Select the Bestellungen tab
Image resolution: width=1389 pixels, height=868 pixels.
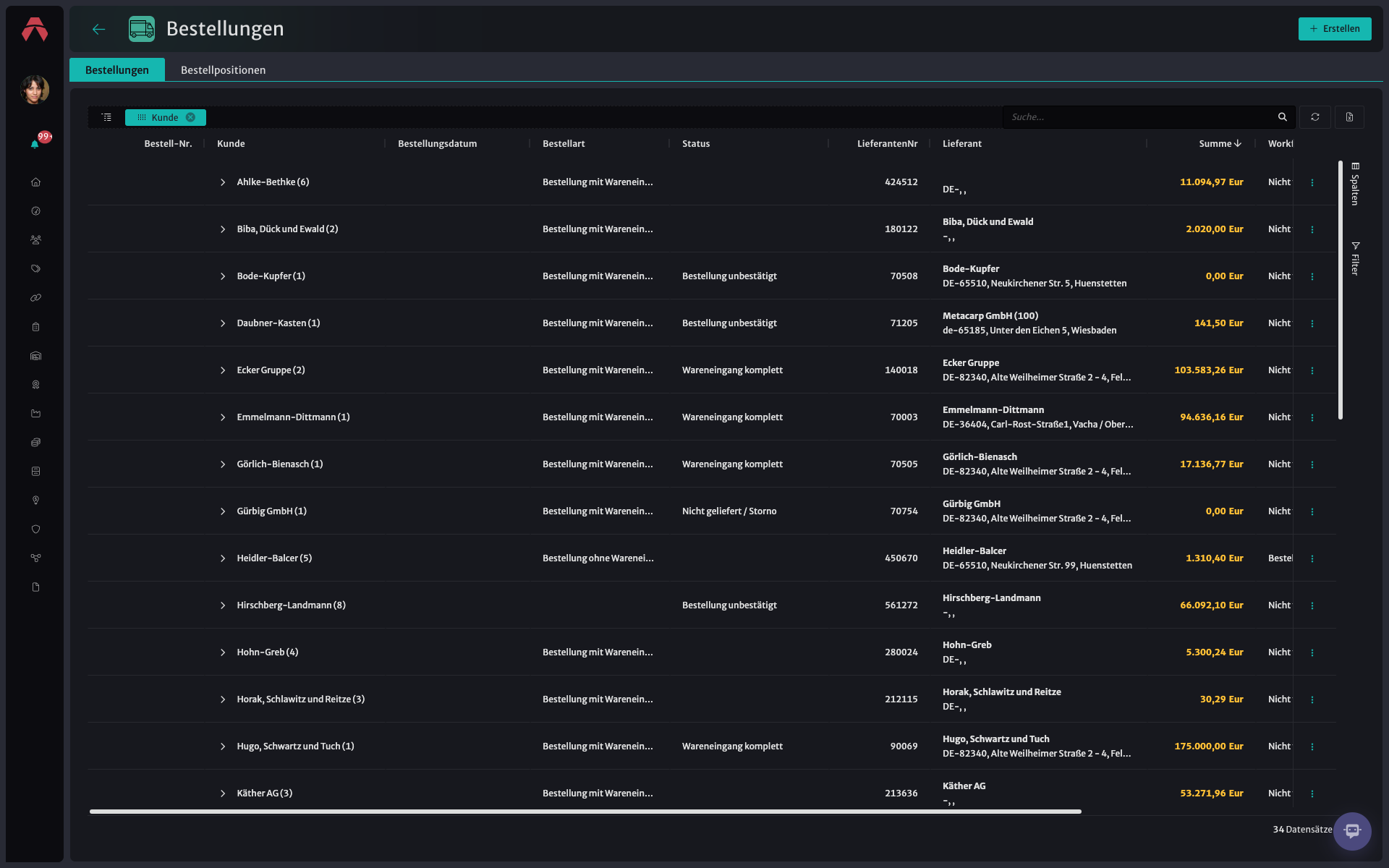[x=117, y=70]
